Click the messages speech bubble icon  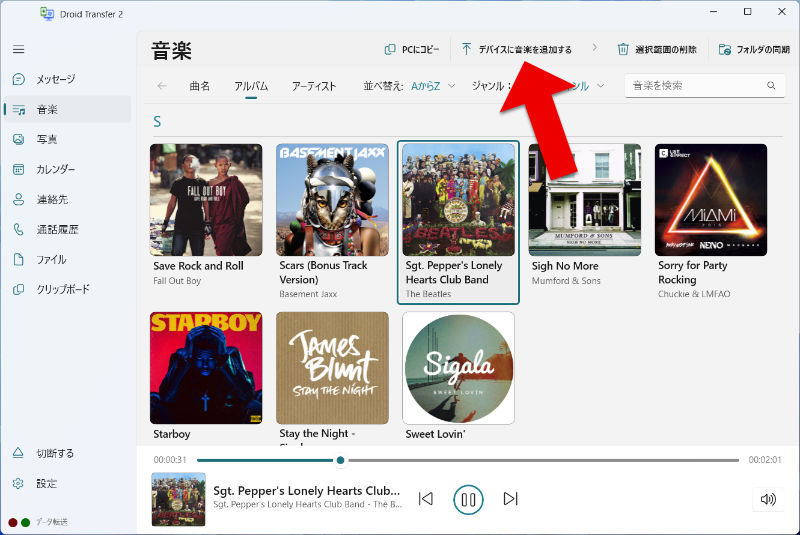click(18, 79)
